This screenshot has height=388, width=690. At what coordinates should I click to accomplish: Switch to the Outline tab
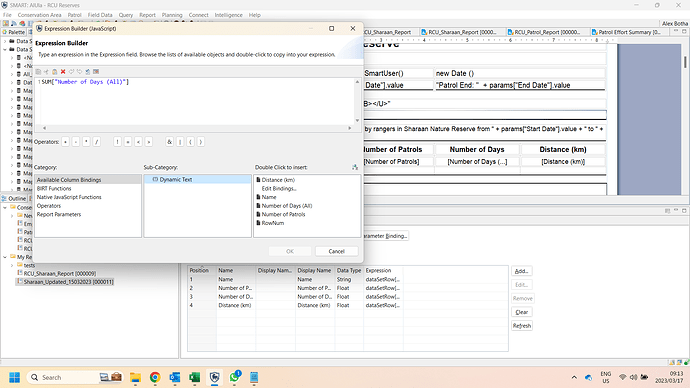click(14, 198)
